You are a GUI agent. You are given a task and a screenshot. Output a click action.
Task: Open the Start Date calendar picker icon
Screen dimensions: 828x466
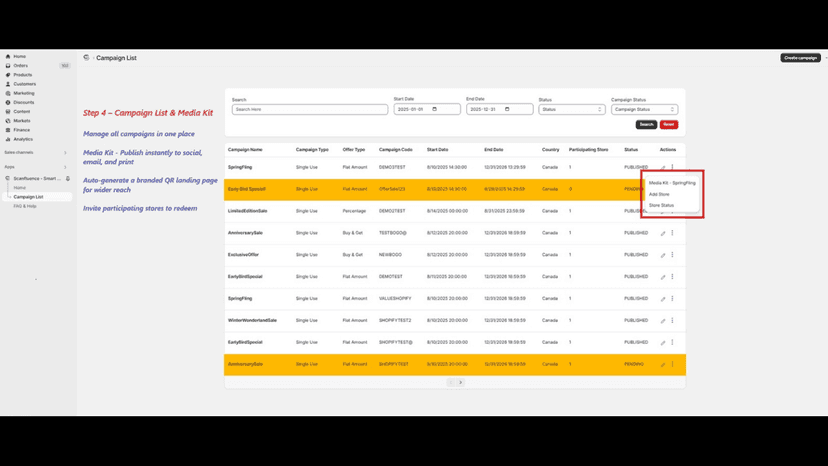pos(435,109)
